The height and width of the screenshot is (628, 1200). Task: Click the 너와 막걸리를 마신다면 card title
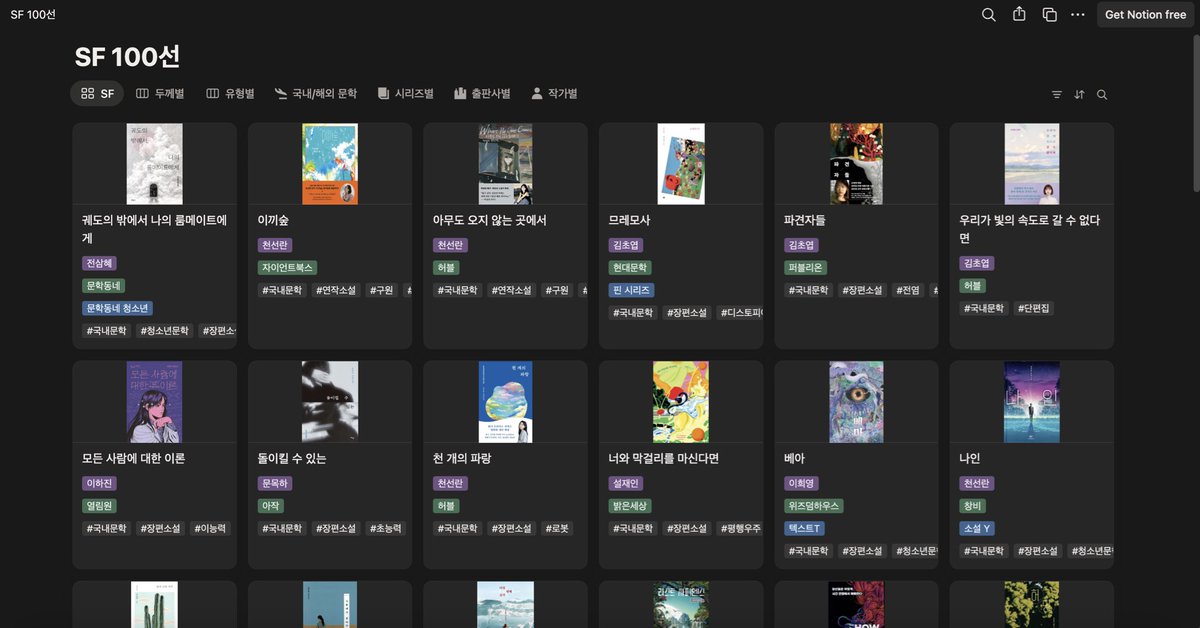coord(664,458)
